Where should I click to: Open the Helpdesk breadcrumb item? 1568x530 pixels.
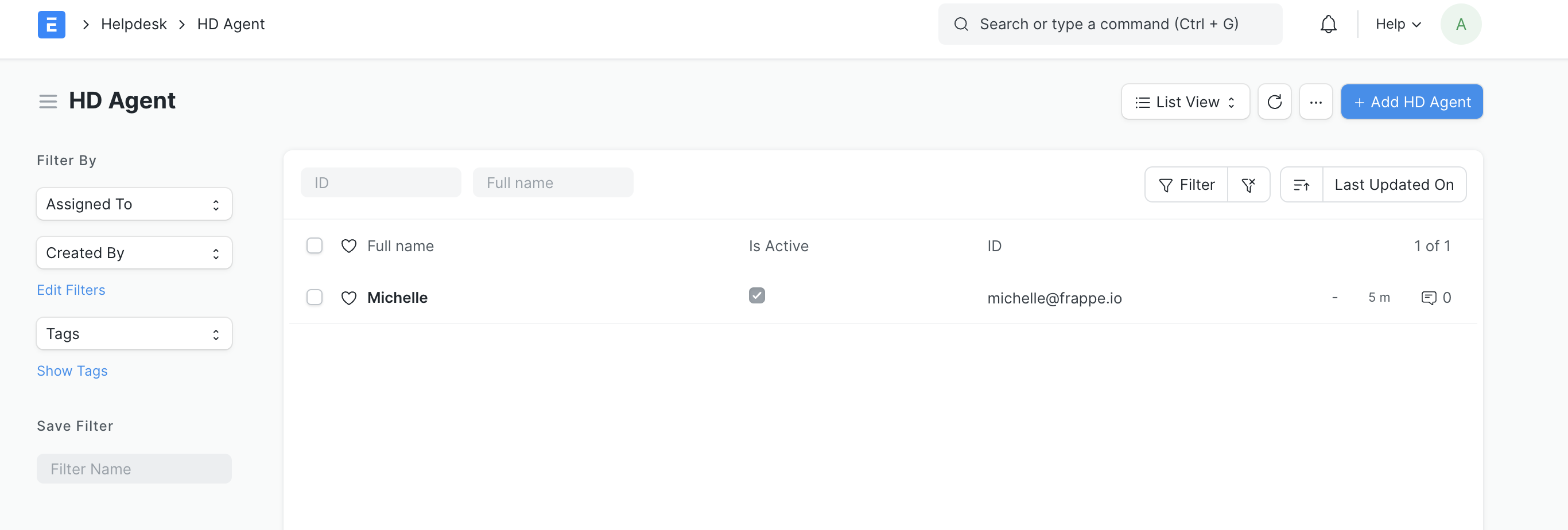[x=133, y=24]
